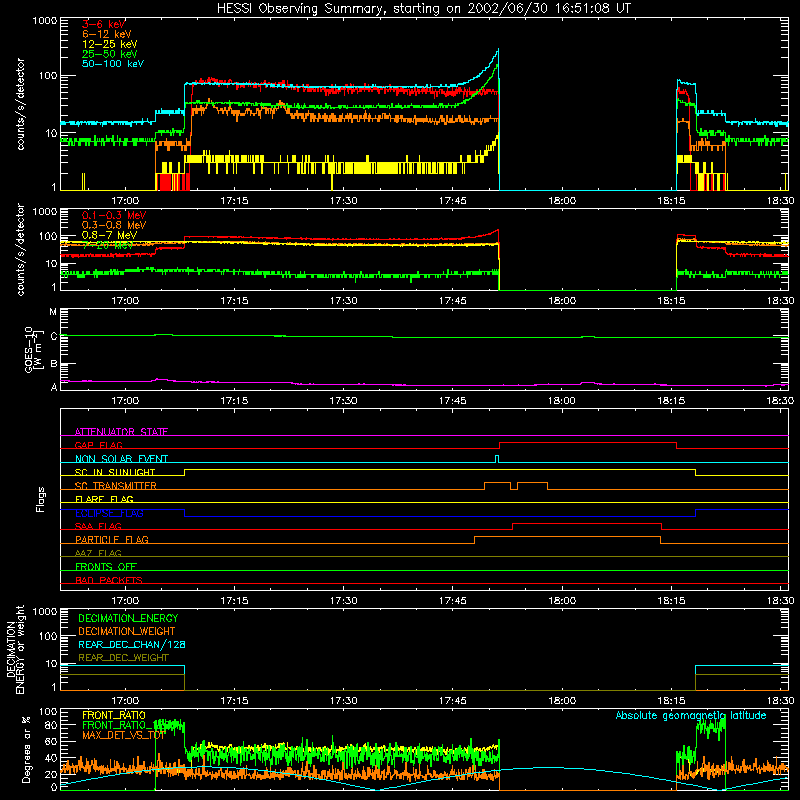Click the raised section of the red GAP_FLAG trace
800x800 pixels.
(x=588, y=443)
